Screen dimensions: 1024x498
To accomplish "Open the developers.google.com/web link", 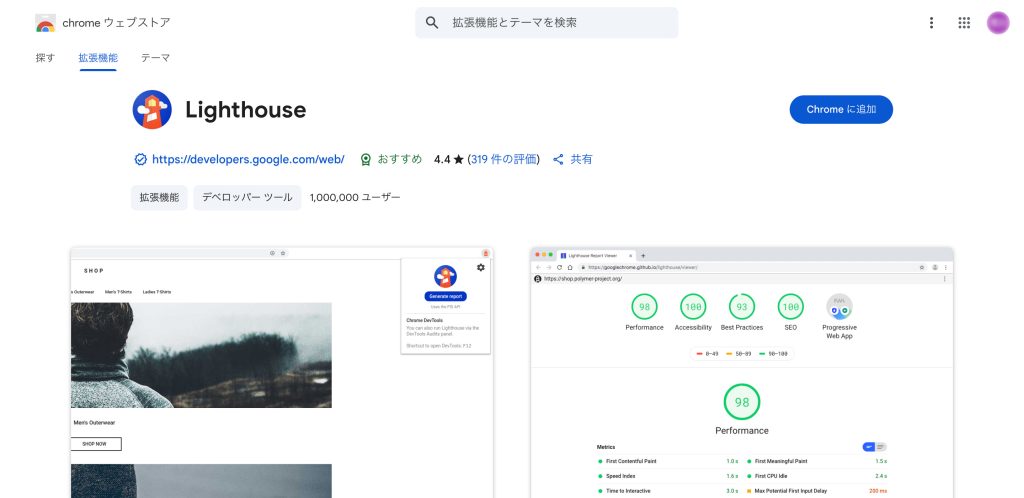I will (x=248, y=159).
